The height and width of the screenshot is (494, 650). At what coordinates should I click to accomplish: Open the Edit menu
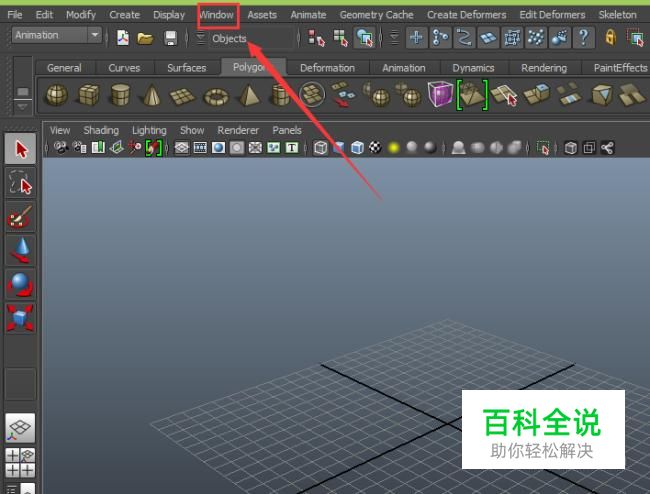44,15
